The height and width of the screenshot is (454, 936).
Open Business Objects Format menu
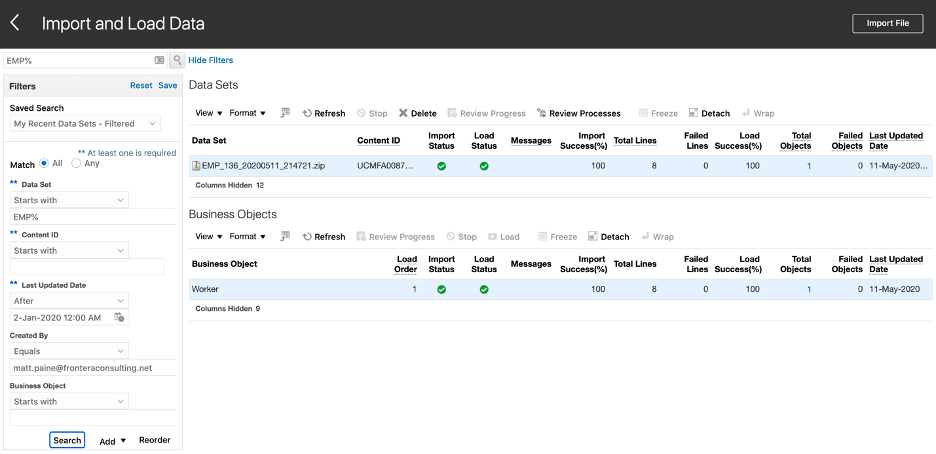tap(247, 236)
